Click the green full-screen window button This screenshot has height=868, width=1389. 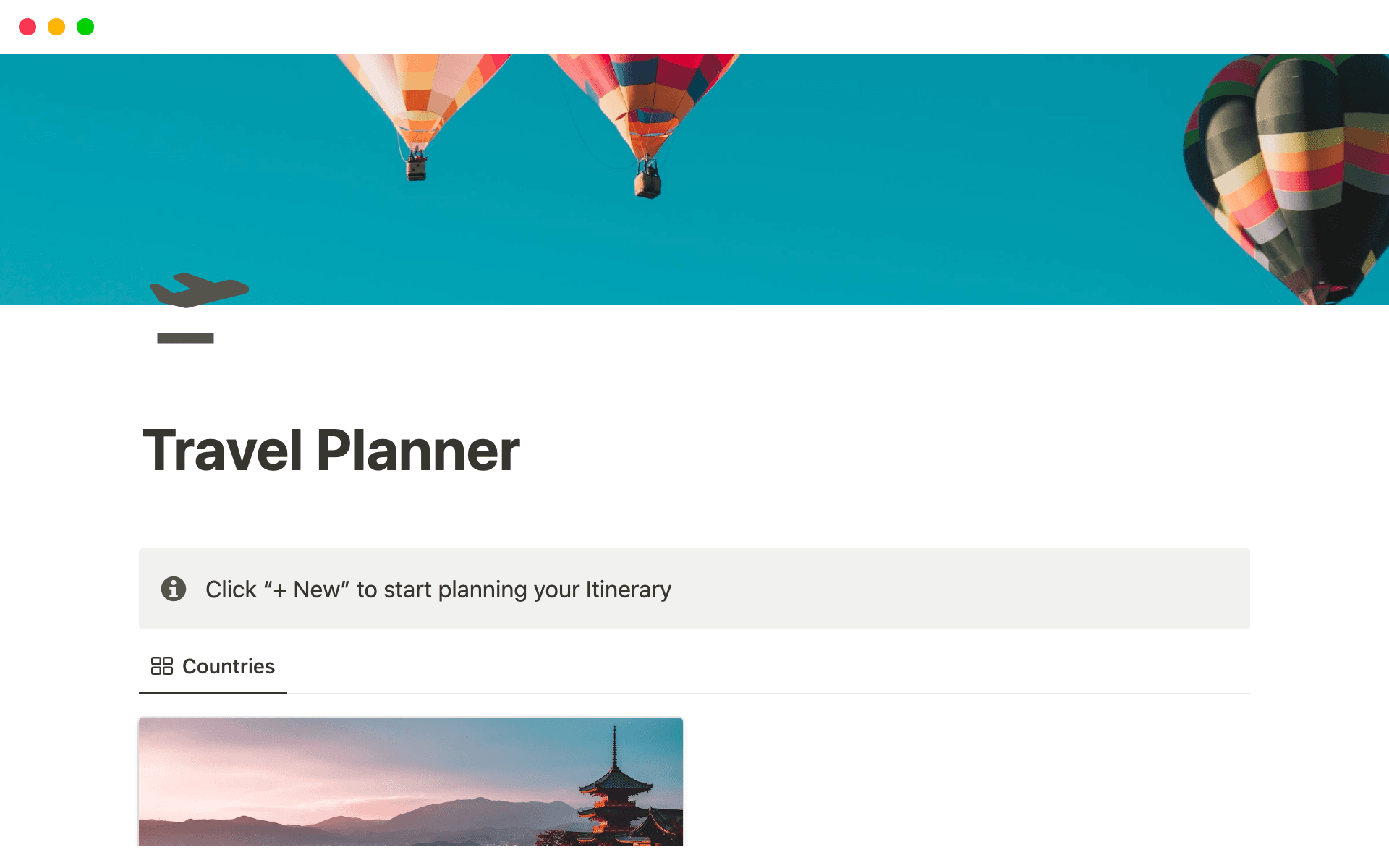pos(85,27)
